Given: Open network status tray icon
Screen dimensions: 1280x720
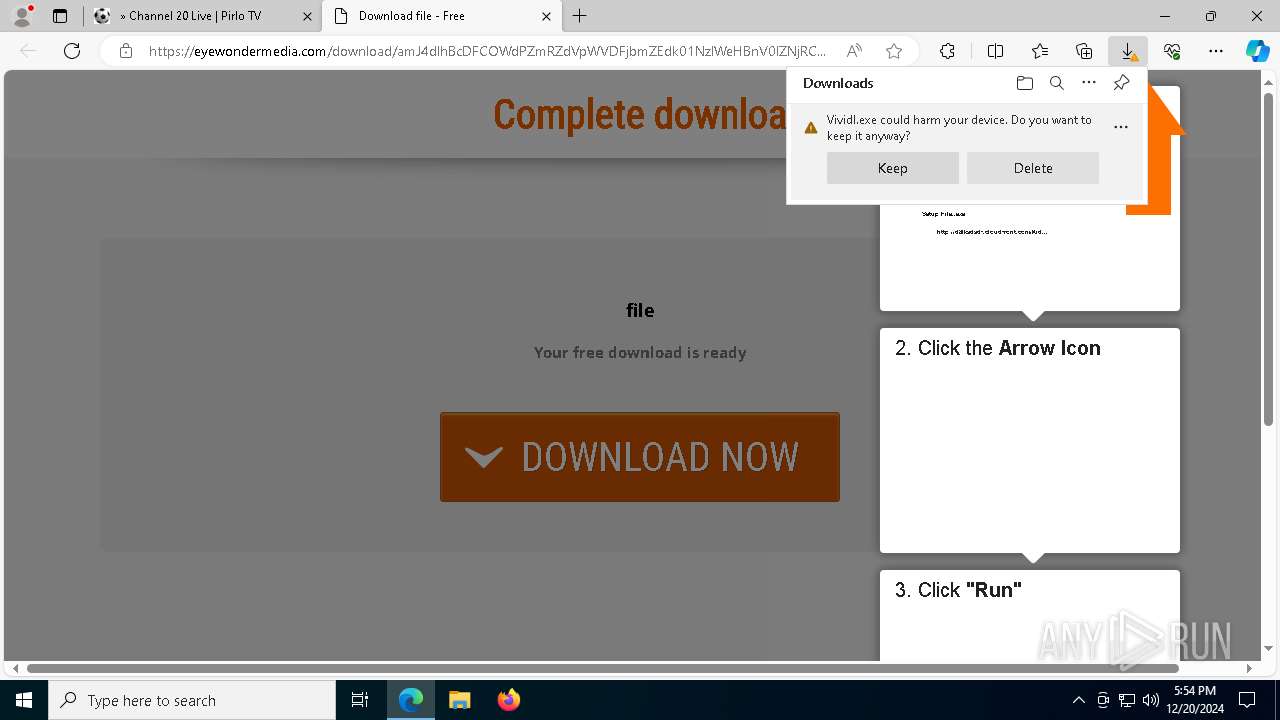Looking at the screenshot, I should (x=1127, y=700).
